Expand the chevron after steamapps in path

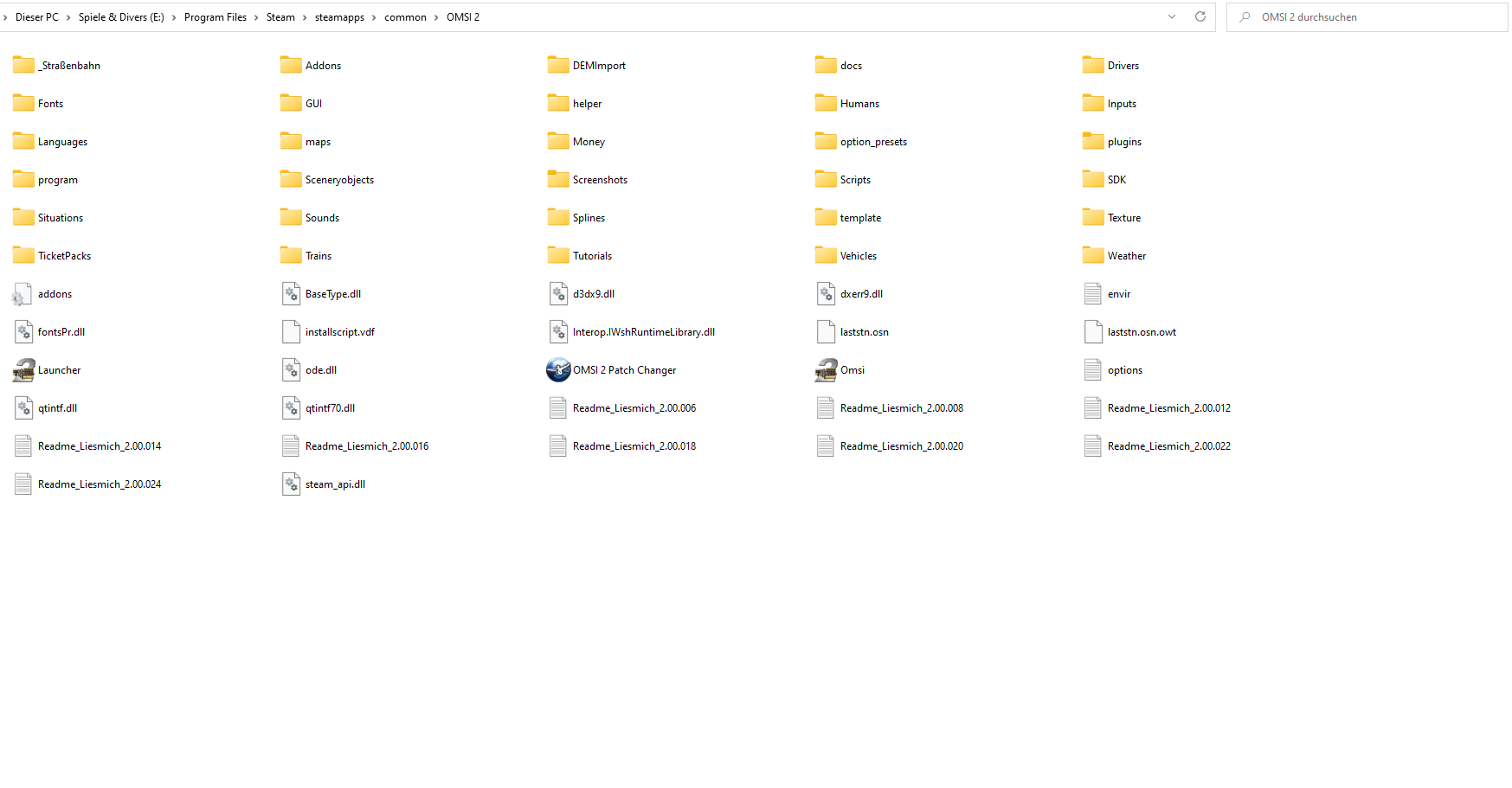click(375, 17)
